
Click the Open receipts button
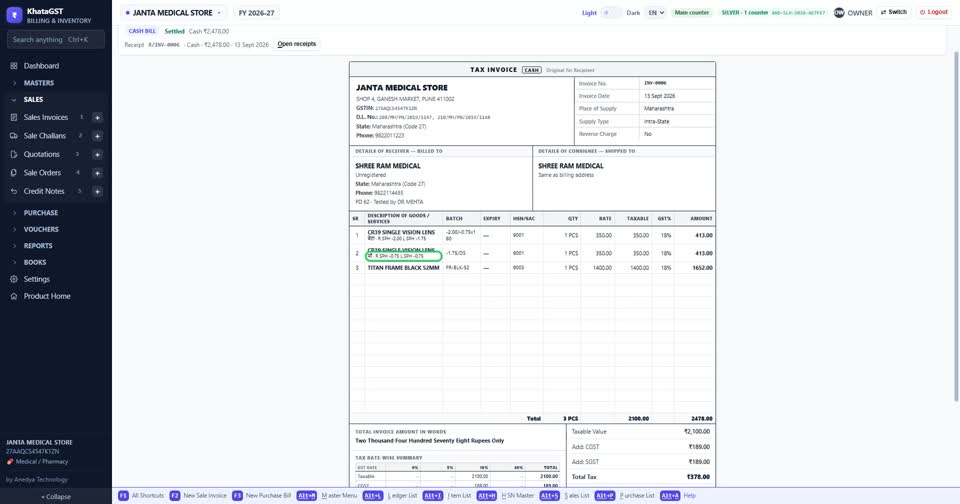tap(296, 44)
